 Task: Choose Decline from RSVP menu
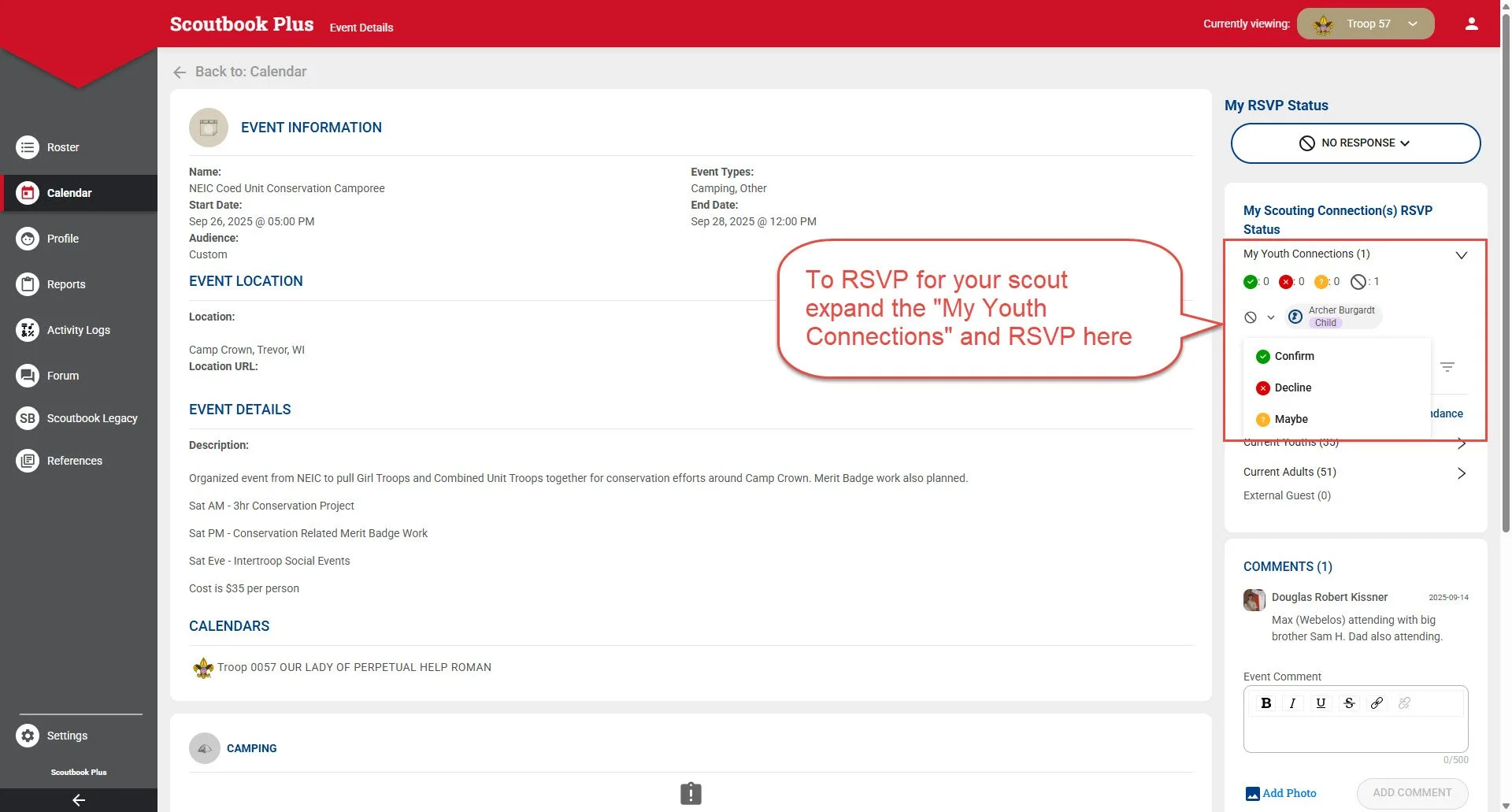pyautogui.click(x=1336, y=387)
